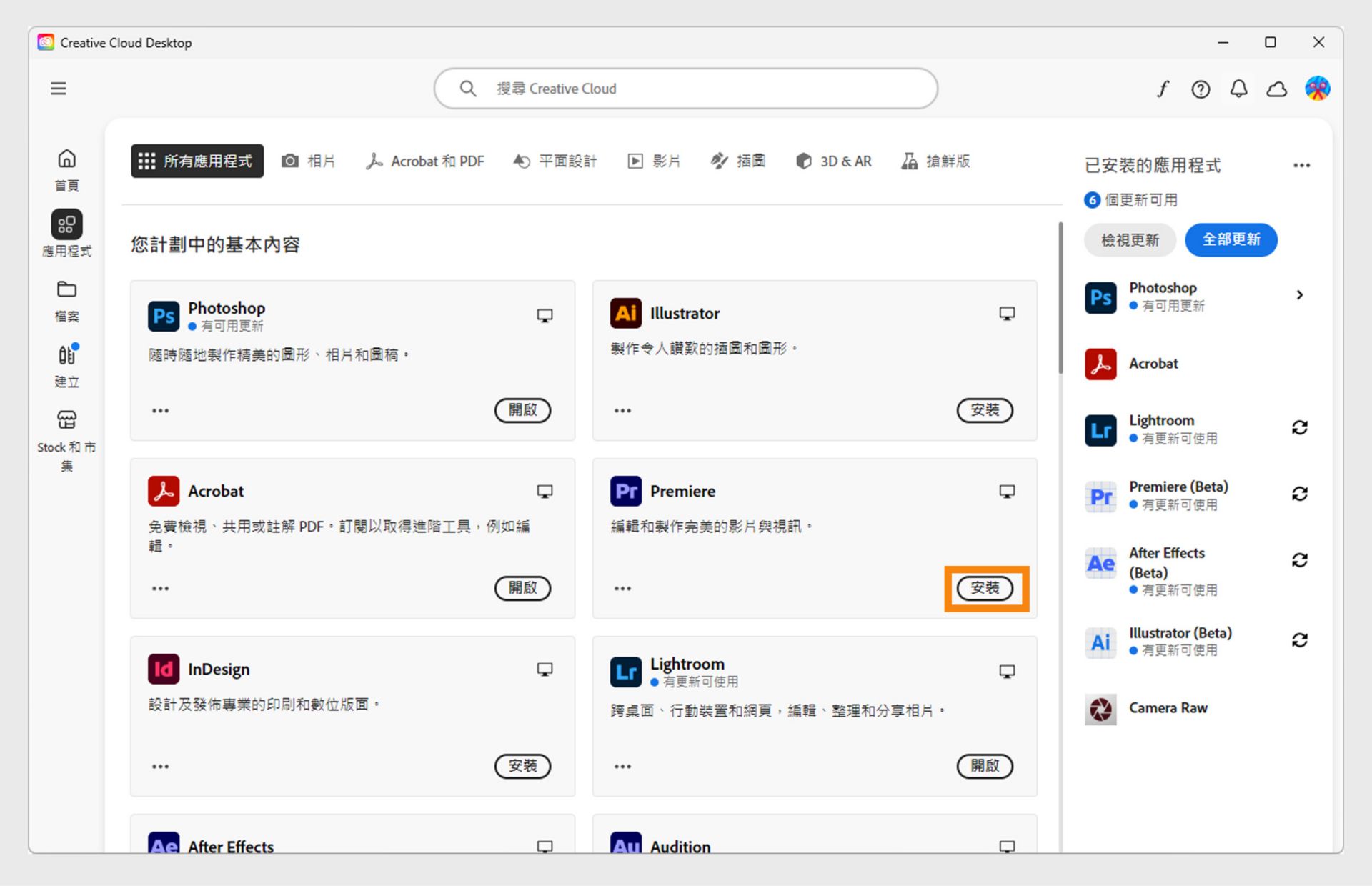Open more options on Illustrator card
The width and height of the screenshot is (1372, 886).
point(623,411)
